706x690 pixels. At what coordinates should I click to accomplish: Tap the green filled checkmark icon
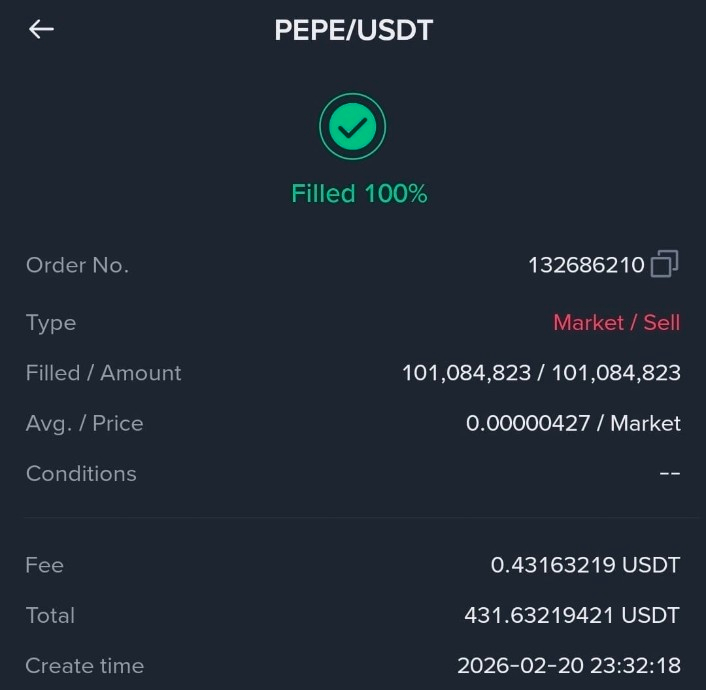(x=353, y=127)
